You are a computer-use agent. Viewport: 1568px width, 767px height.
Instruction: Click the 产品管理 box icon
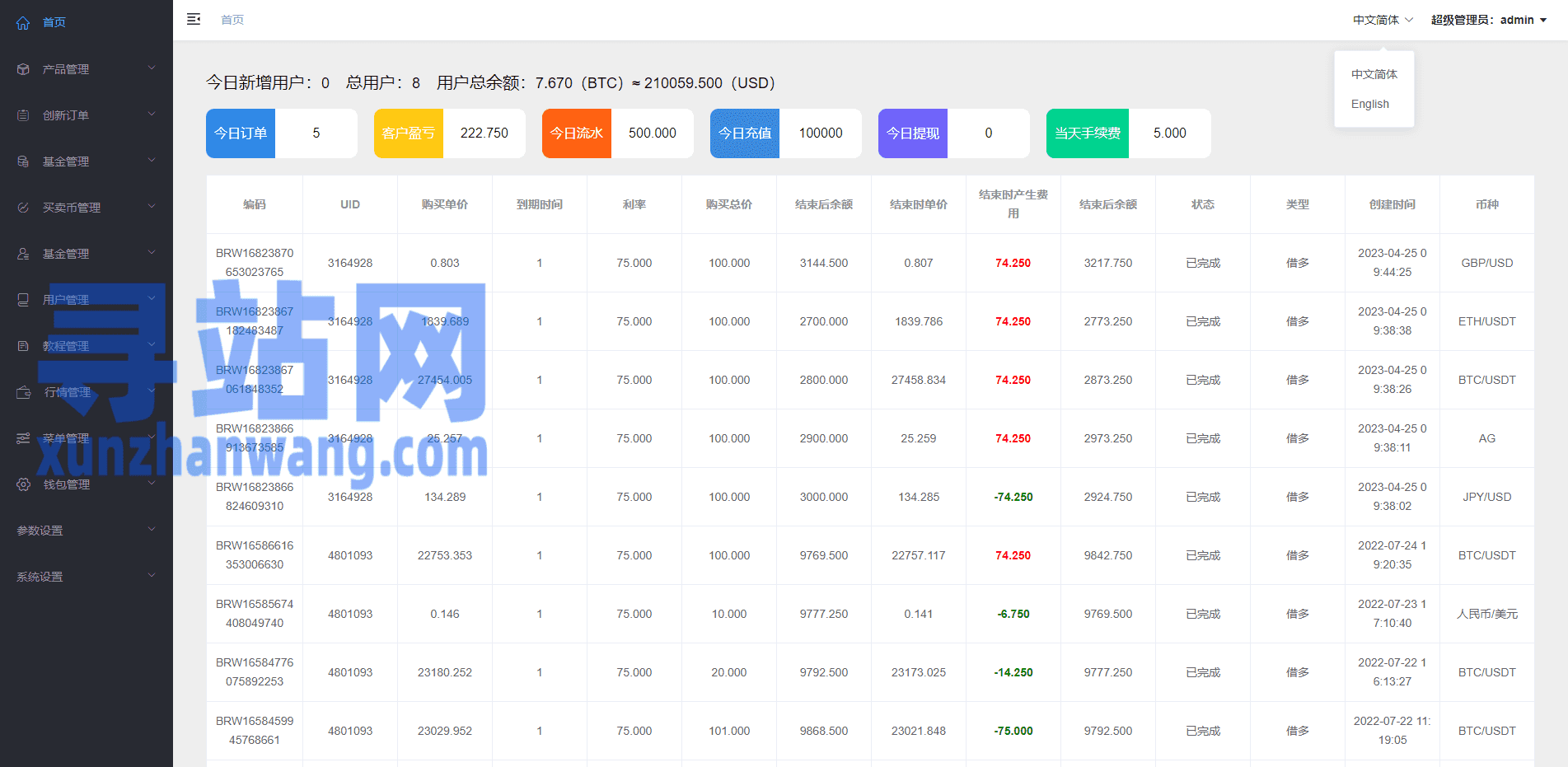pos(23,69)
